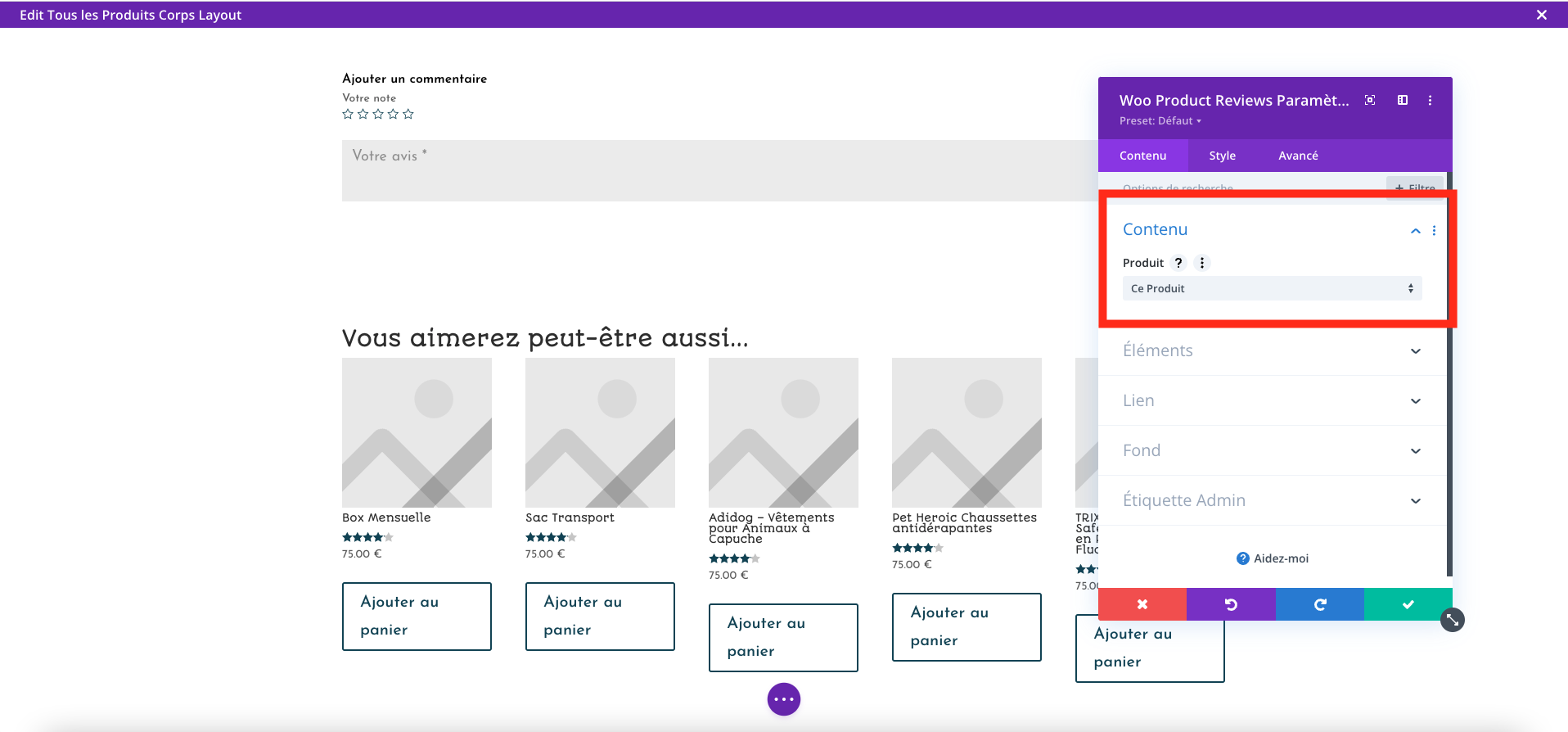Rate one star in Votre note

click(x=348, y=114)
